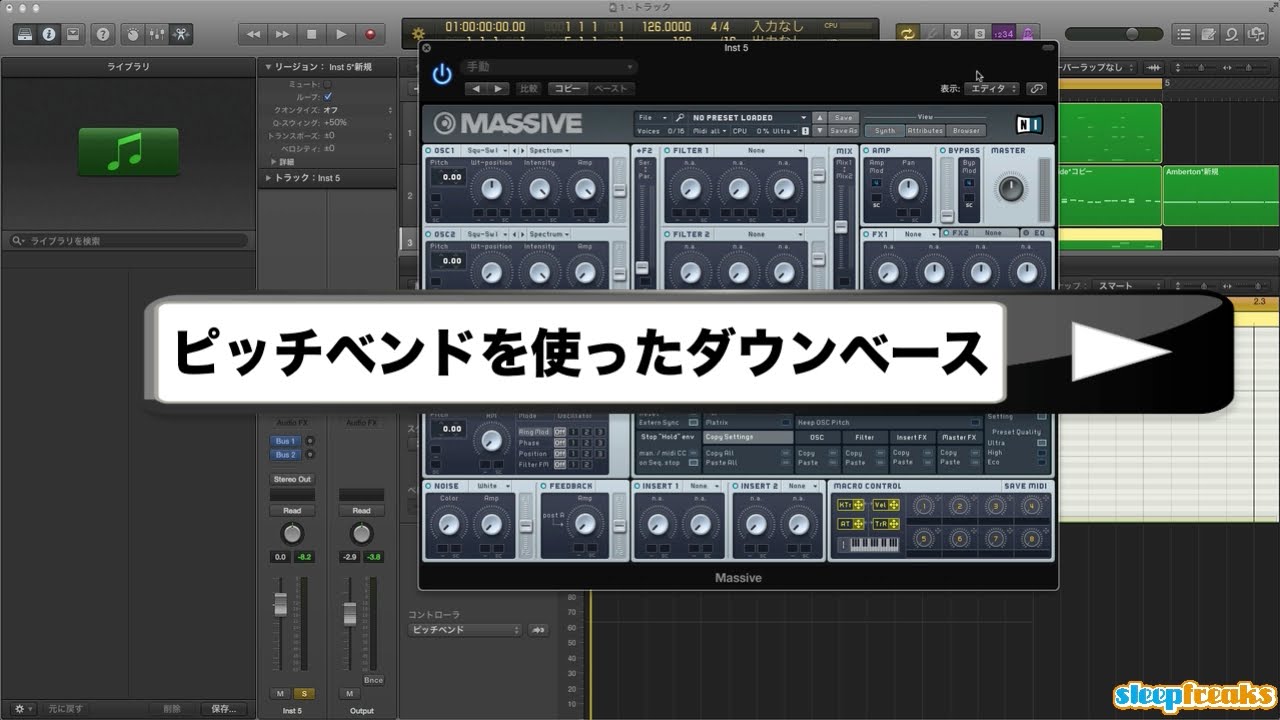
Task: Open OSC1 Spectrum mode dropdown
Action: tap(547, 150)
